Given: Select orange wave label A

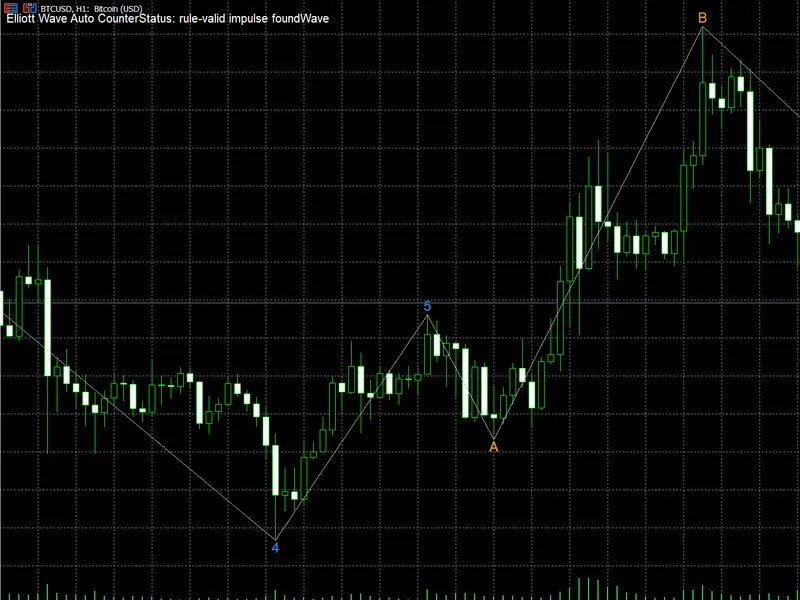Looking at the screenshot, I should pos(493,447).
